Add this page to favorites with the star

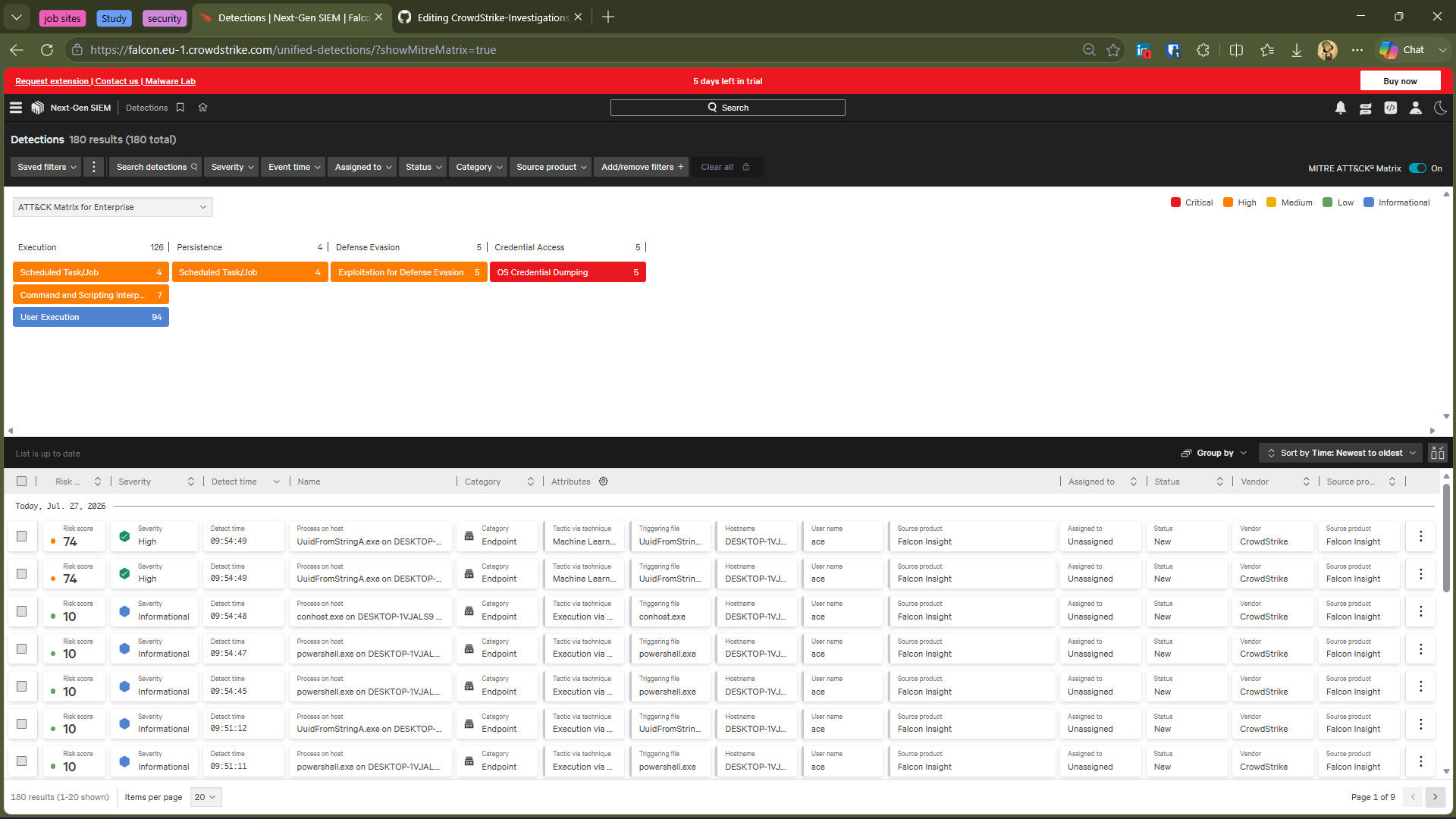[x=1113, y=50]
